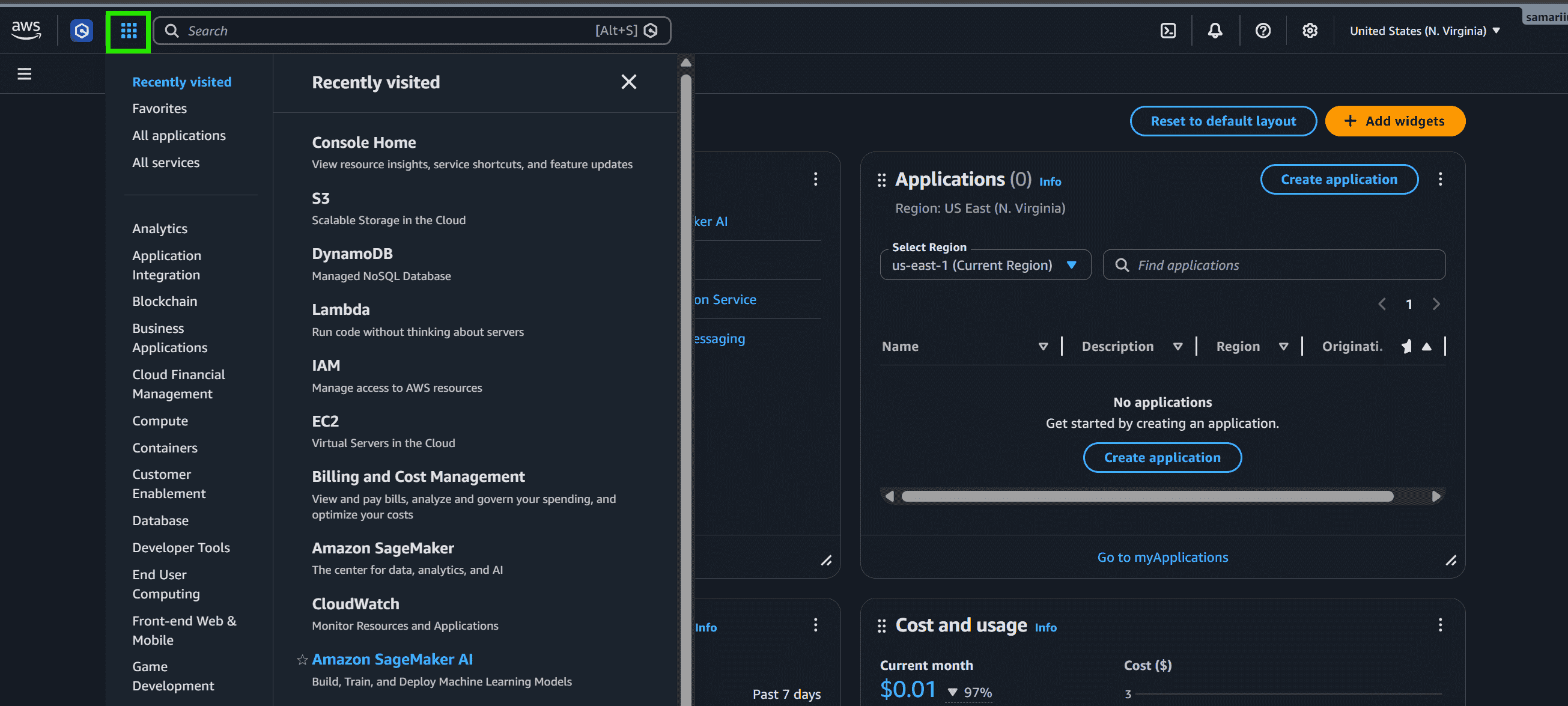
Task: Open settings gear icon
Action: point(1309,31)
